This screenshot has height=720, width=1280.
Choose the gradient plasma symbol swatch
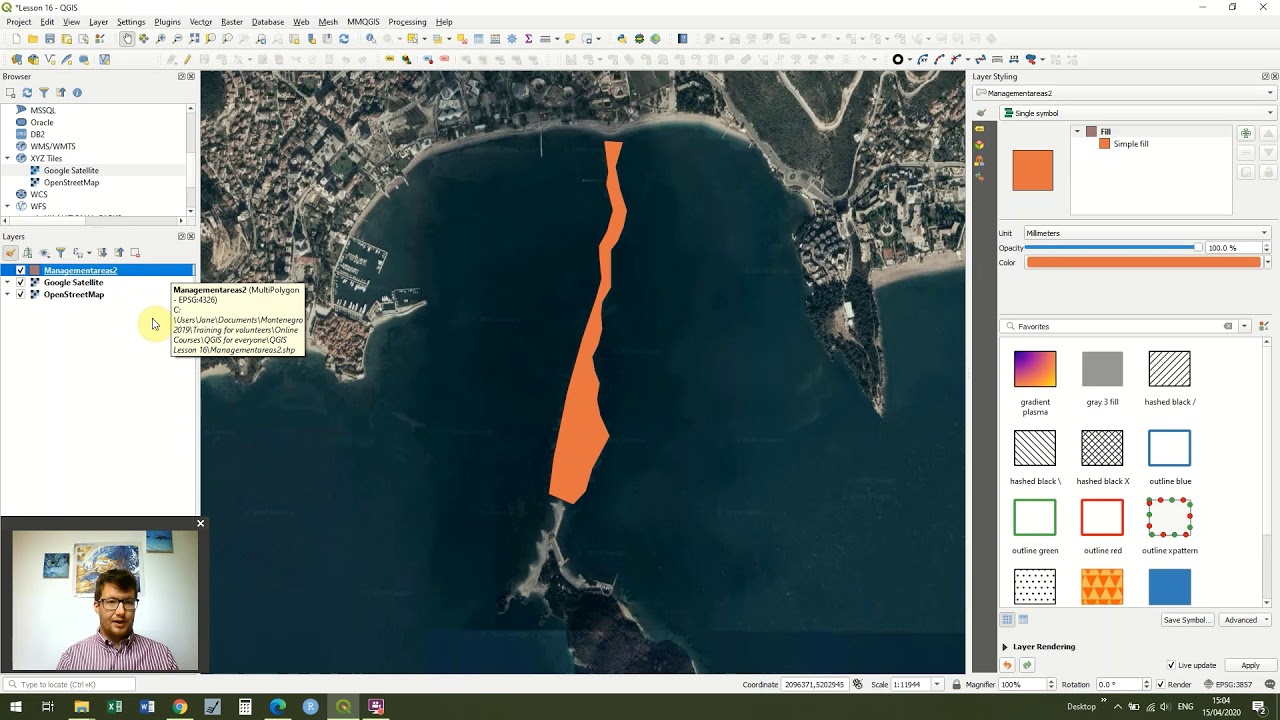(1035, 368)
